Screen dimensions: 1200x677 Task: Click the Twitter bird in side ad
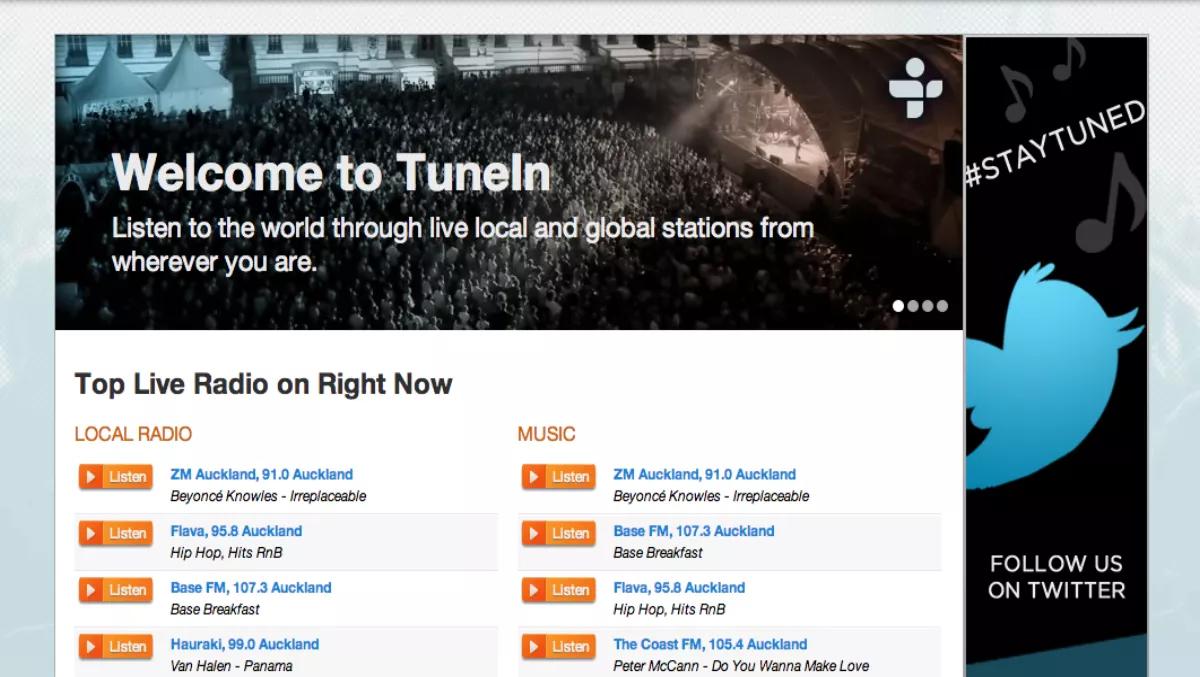[1055, 375]
